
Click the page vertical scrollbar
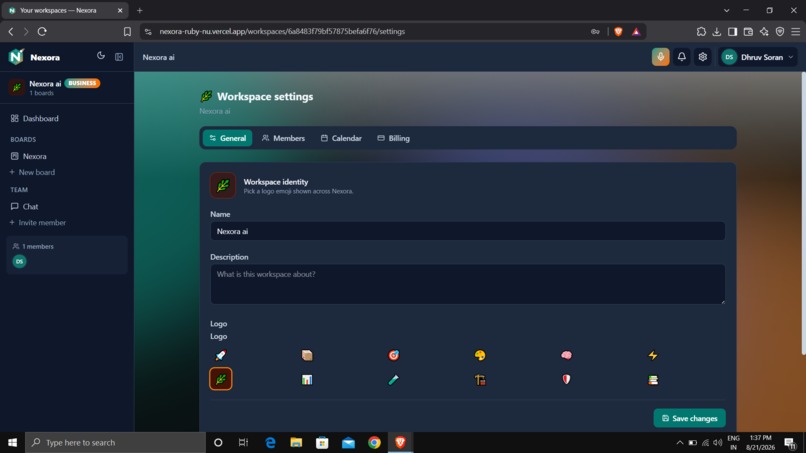[803, 213]
